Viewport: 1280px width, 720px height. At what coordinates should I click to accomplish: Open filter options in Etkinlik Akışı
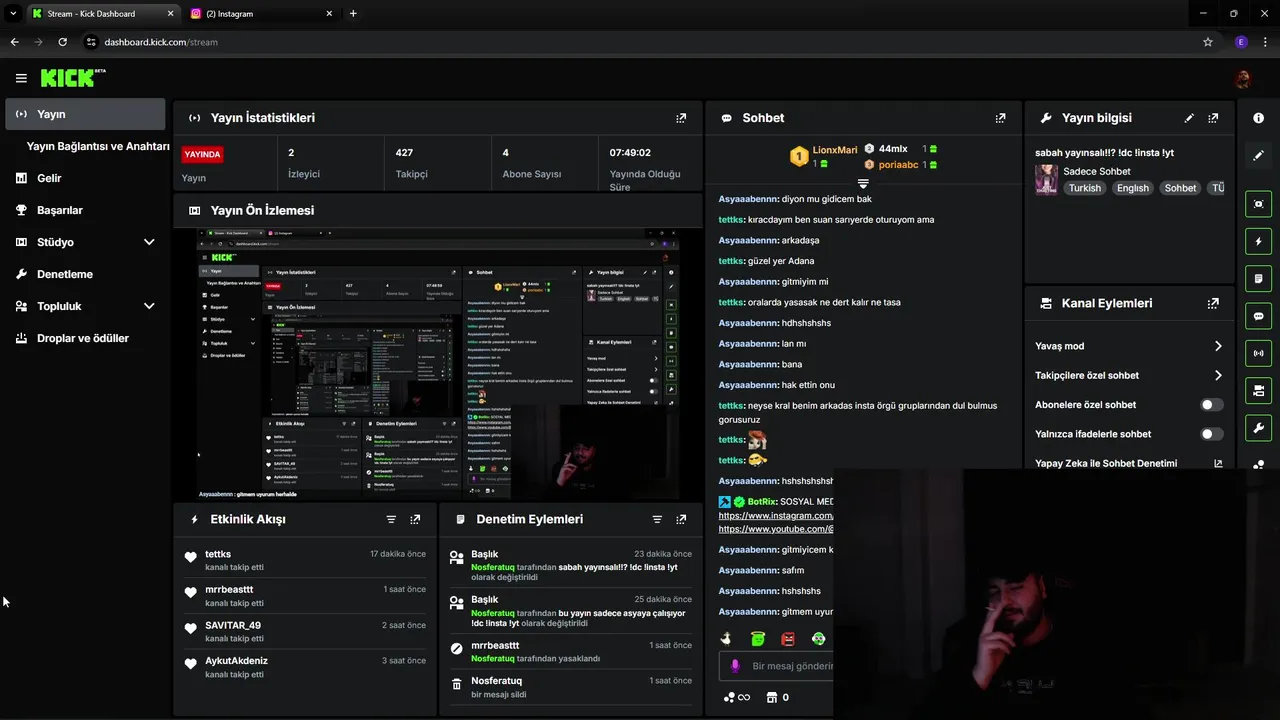click(391, 520)
